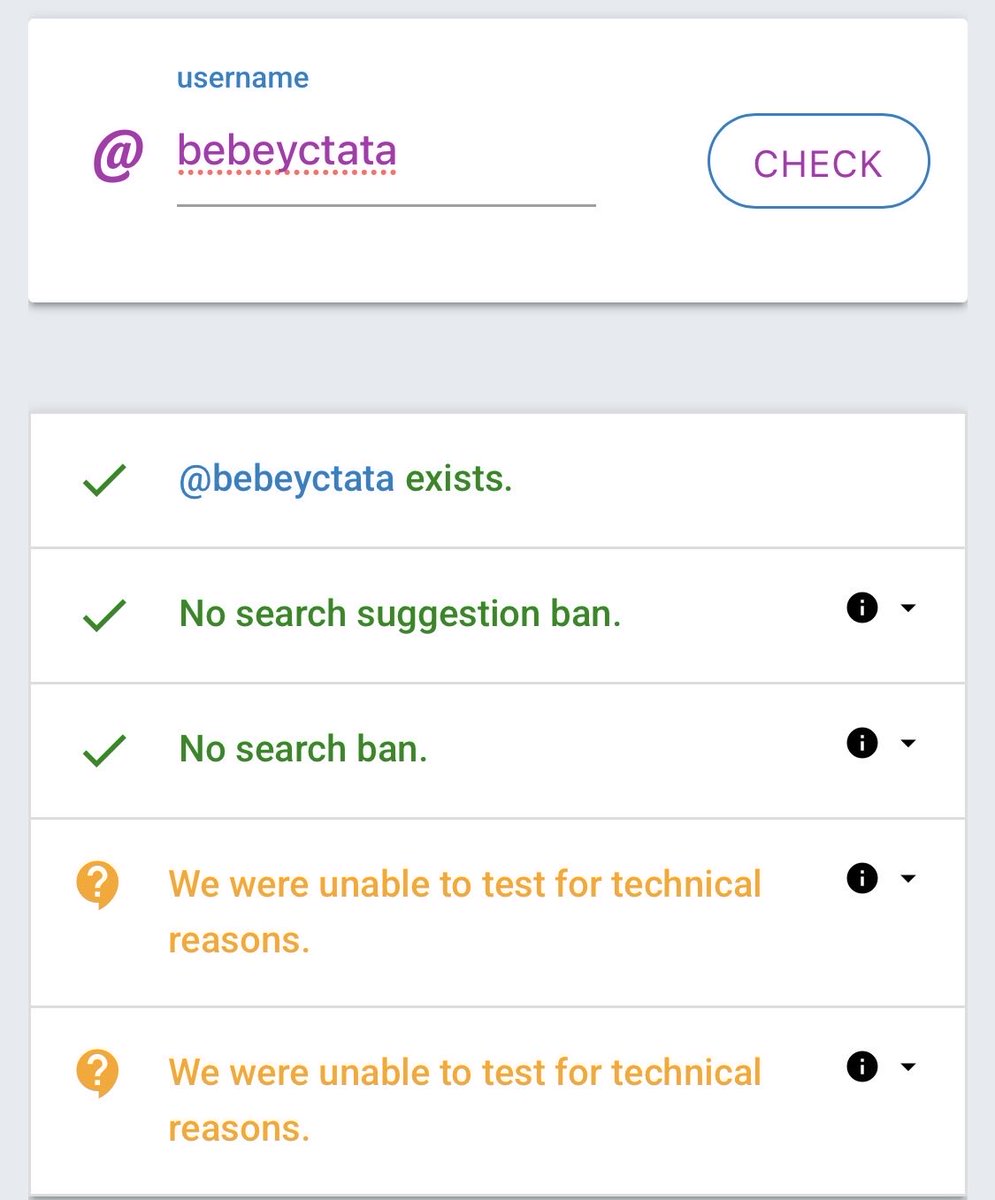This screenshot has height=1200, width=995.
Task: Show info for search suggestion ban
Action: coord(862,607)
